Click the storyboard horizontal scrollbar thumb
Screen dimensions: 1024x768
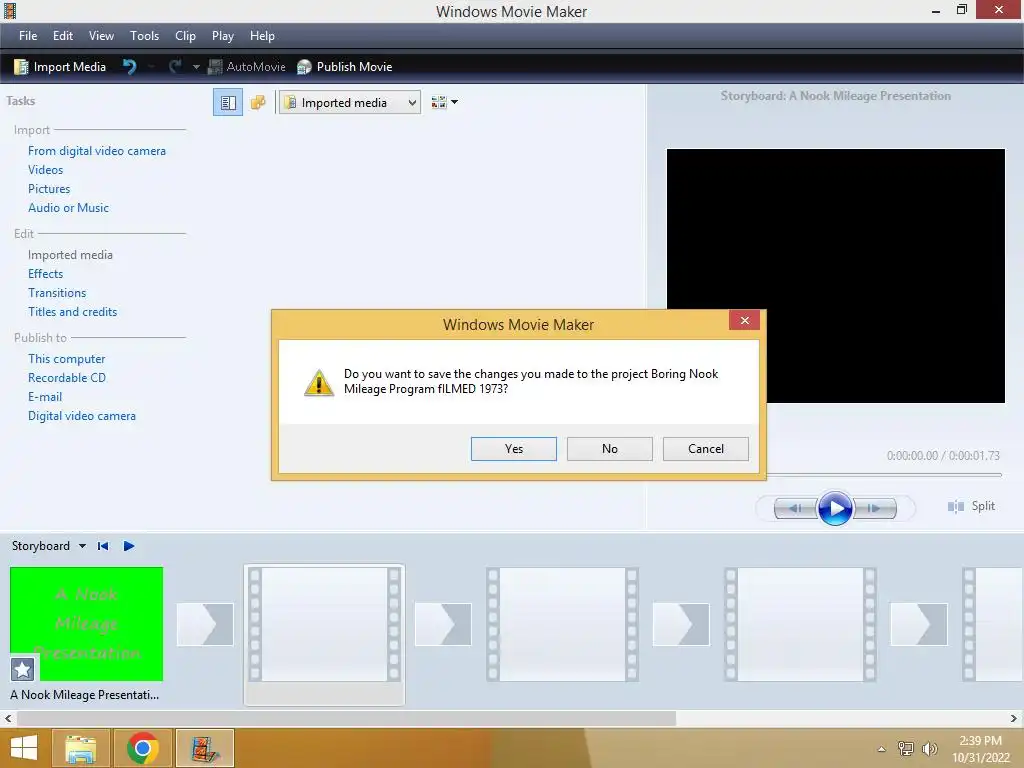pyautogui.click(x=346, y=718)
